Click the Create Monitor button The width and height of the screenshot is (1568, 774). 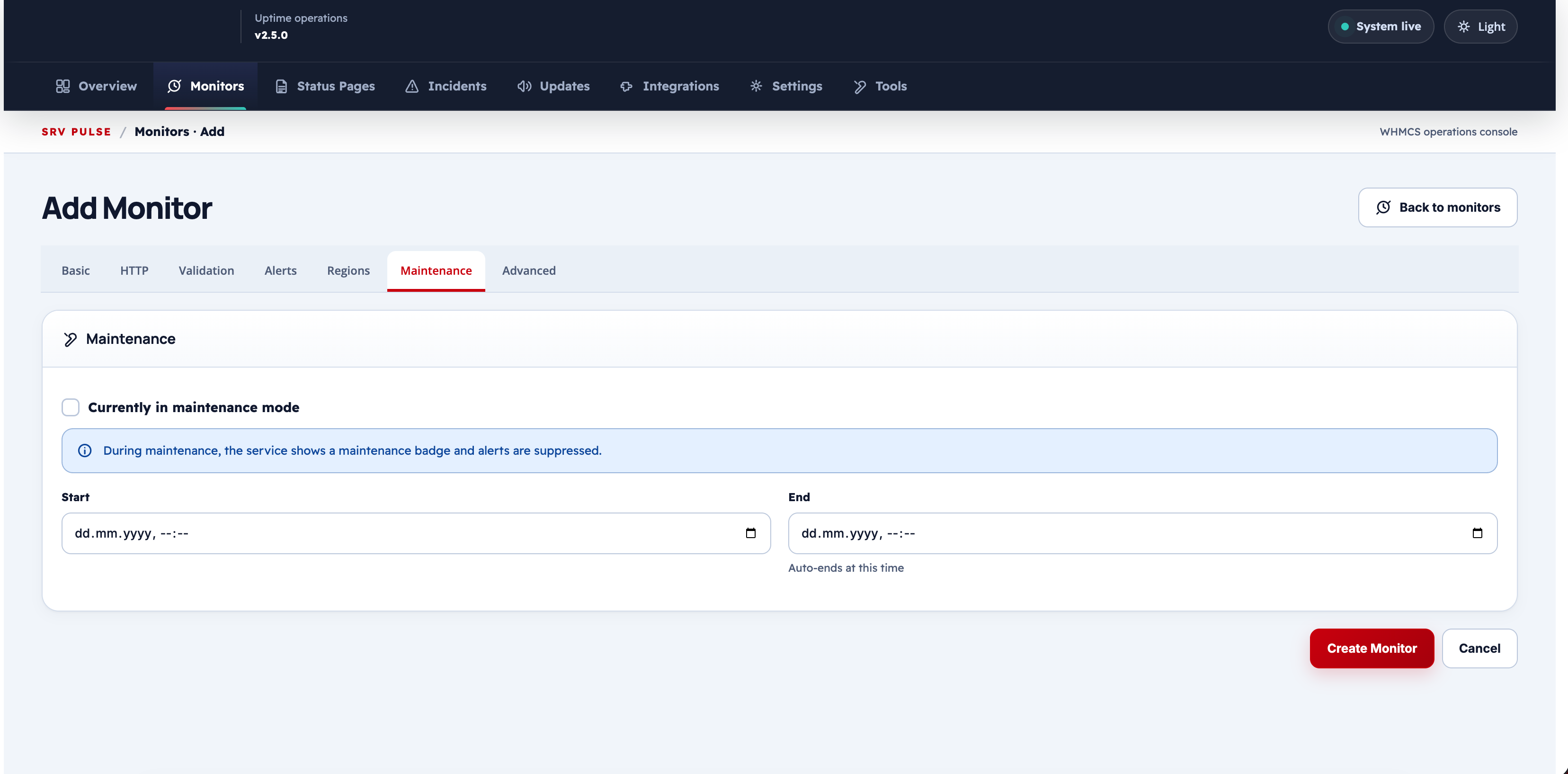pyautogui.click(x=1372, y=648)
